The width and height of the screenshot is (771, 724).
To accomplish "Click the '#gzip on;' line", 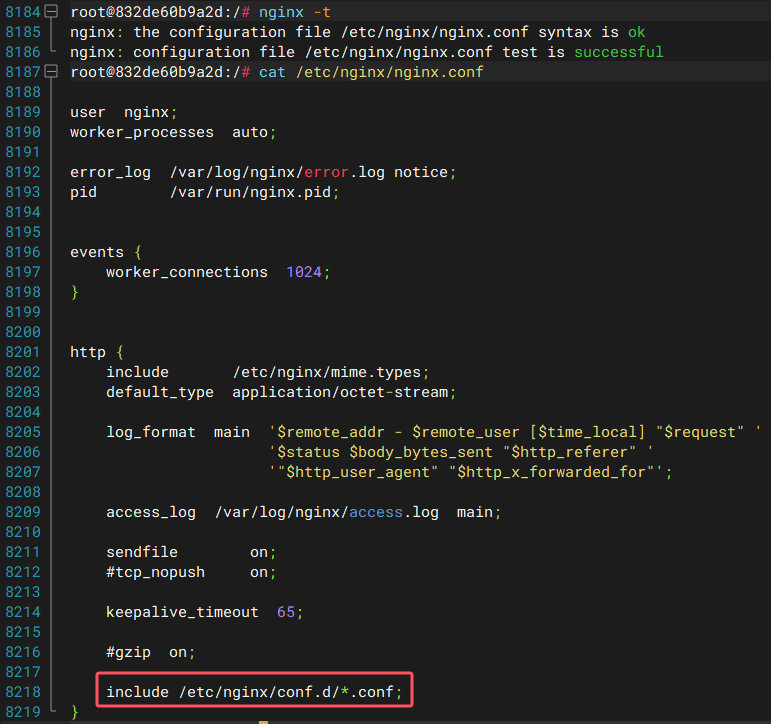I will (150, 652).
